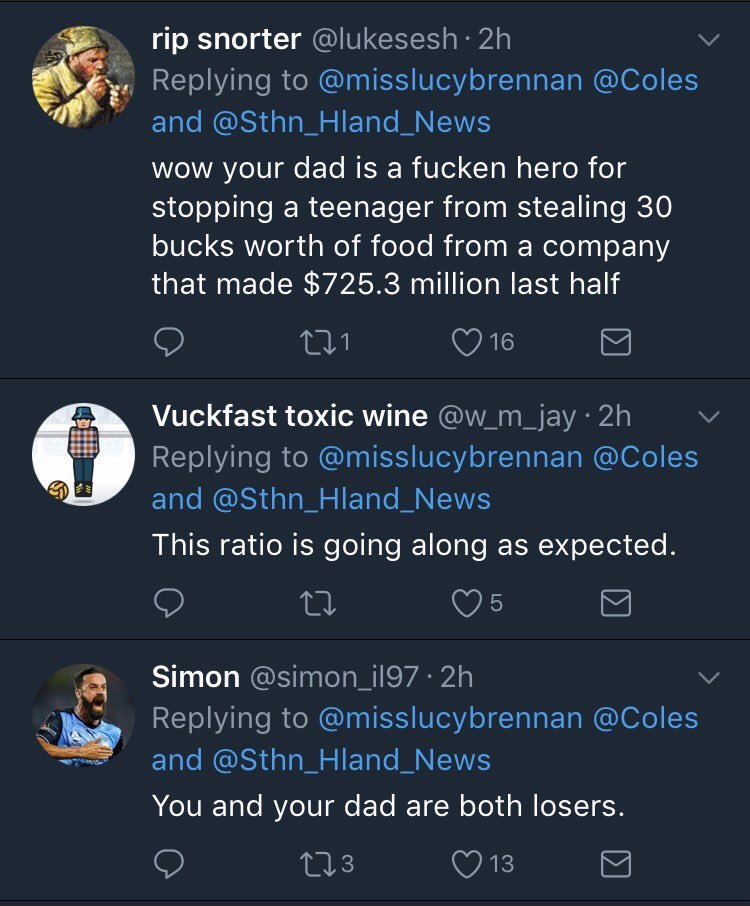
Task: Retweet Simon's tweet with 3 retweets
Action: click(x=316, y=863)
